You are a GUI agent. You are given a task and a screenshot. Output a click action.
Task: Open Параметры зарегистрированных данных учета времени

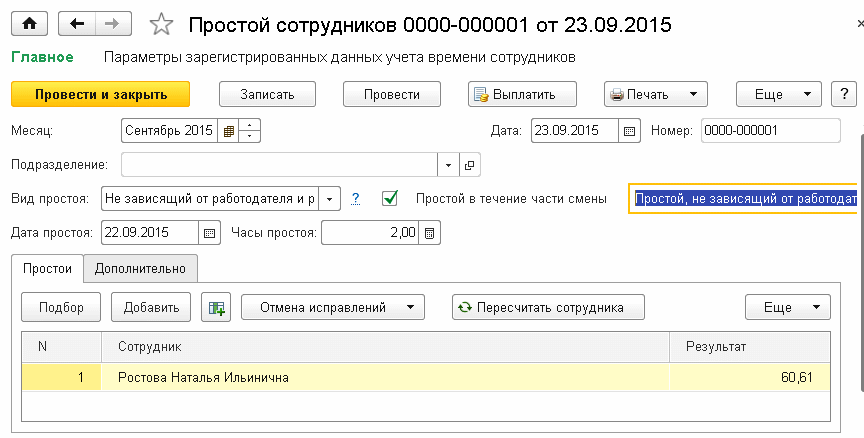(340, 57)
